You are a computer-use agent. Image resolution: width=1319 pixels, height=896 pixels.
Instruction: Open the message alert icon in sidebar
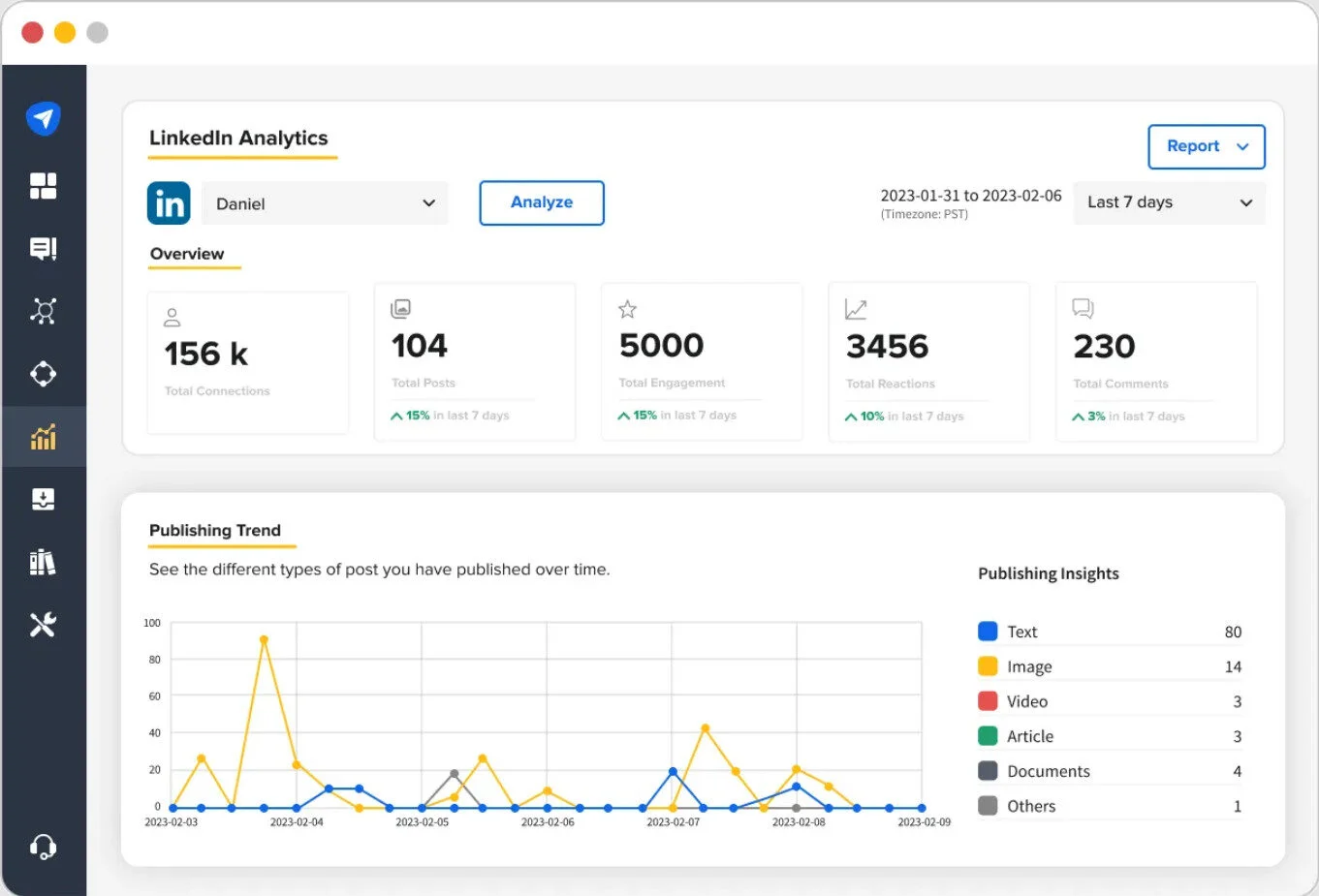coord(44,249)
